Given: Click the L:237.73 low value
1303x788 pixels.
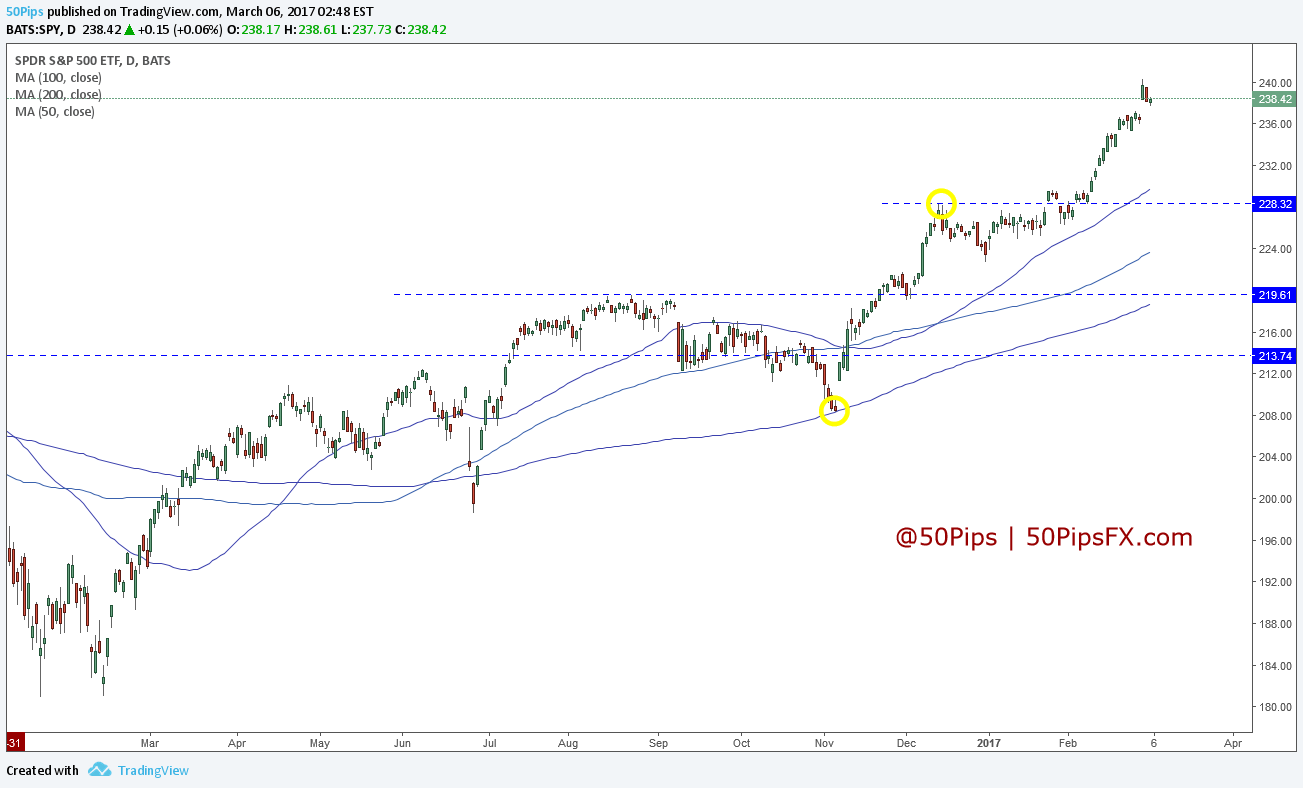Looking at the screenshot, I should pyautogui.click(x=365, y=29).
